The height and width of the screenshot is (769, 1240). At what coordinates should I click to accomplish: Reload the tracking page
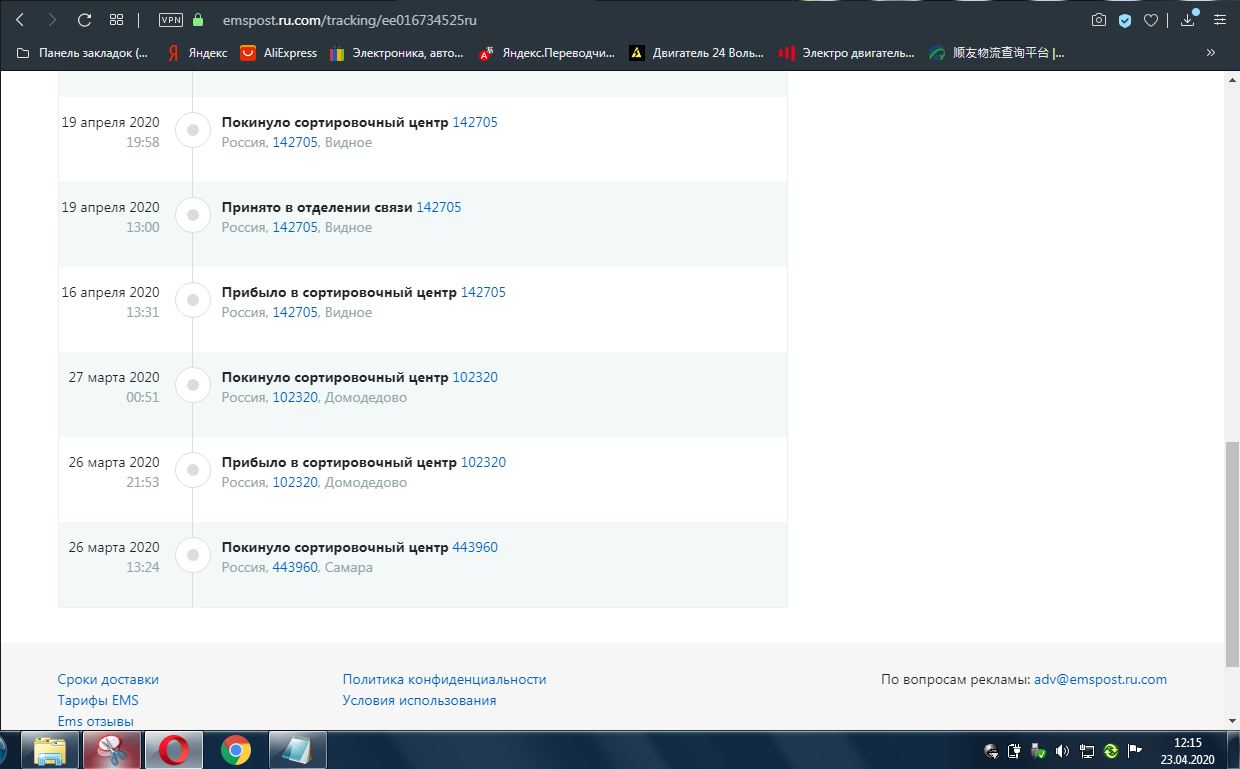(84, 20)
